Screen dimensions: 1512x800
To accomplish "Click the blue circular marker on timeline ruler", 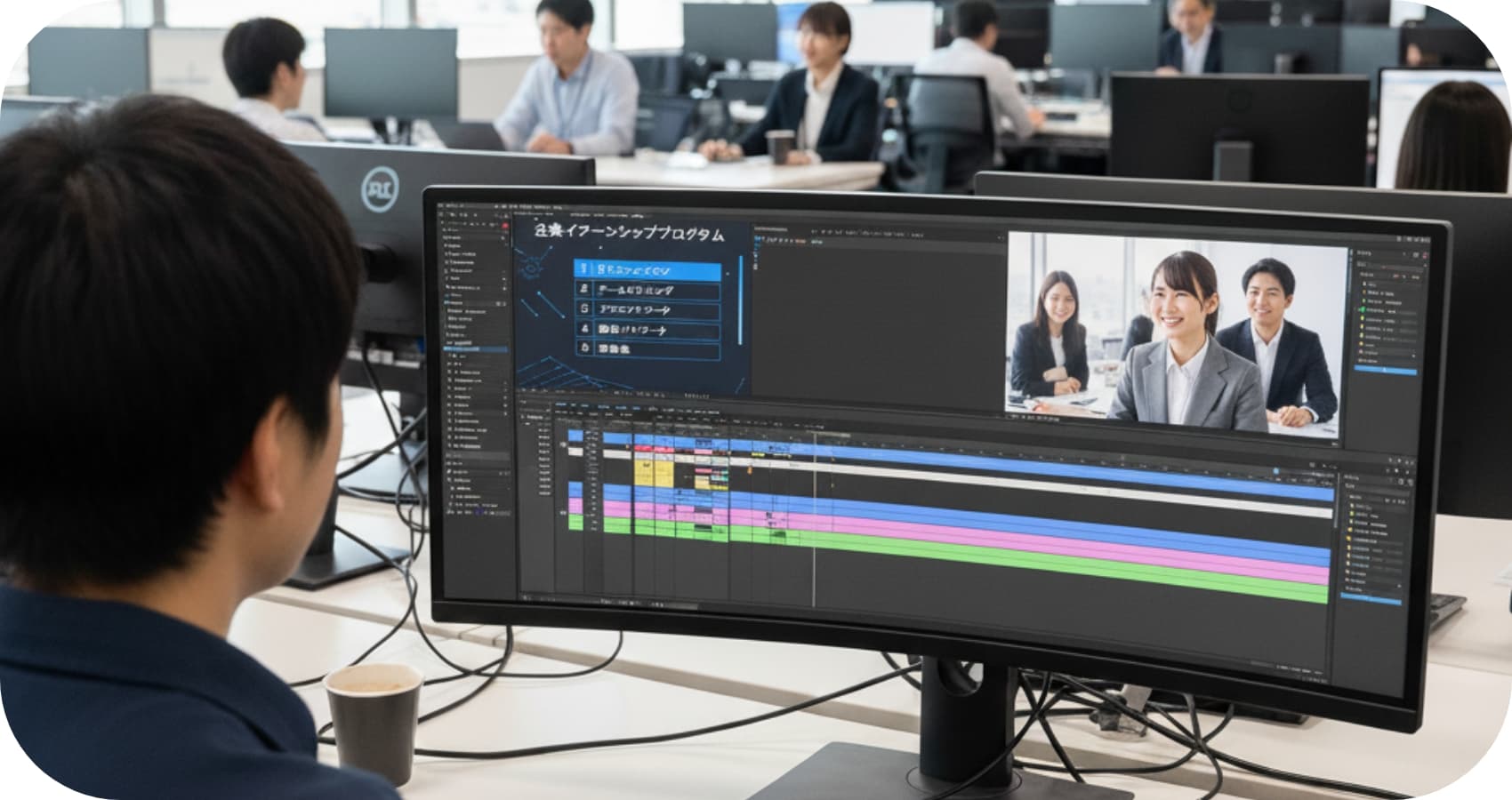I will [x=1275, y=471].
